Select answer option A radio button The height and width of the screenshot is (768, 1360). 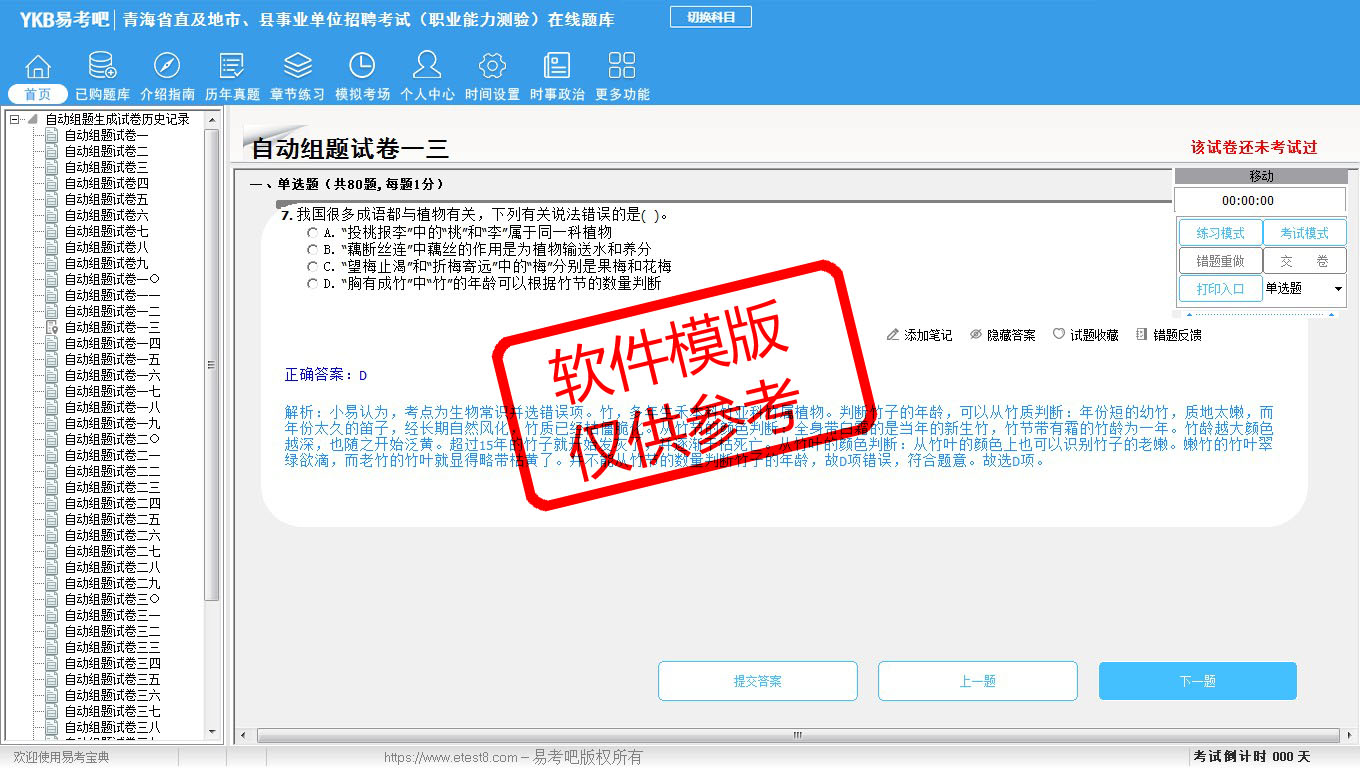click(313, 233)
